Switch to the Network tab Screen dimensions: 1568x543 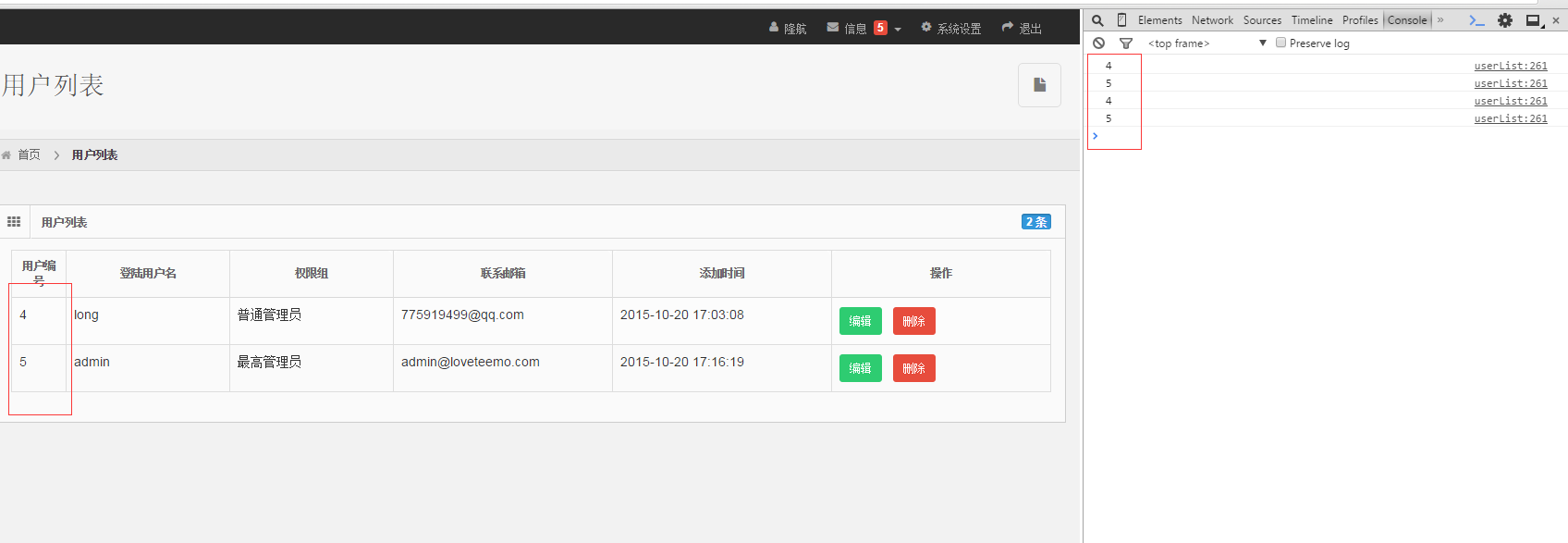pos(1212,20)
